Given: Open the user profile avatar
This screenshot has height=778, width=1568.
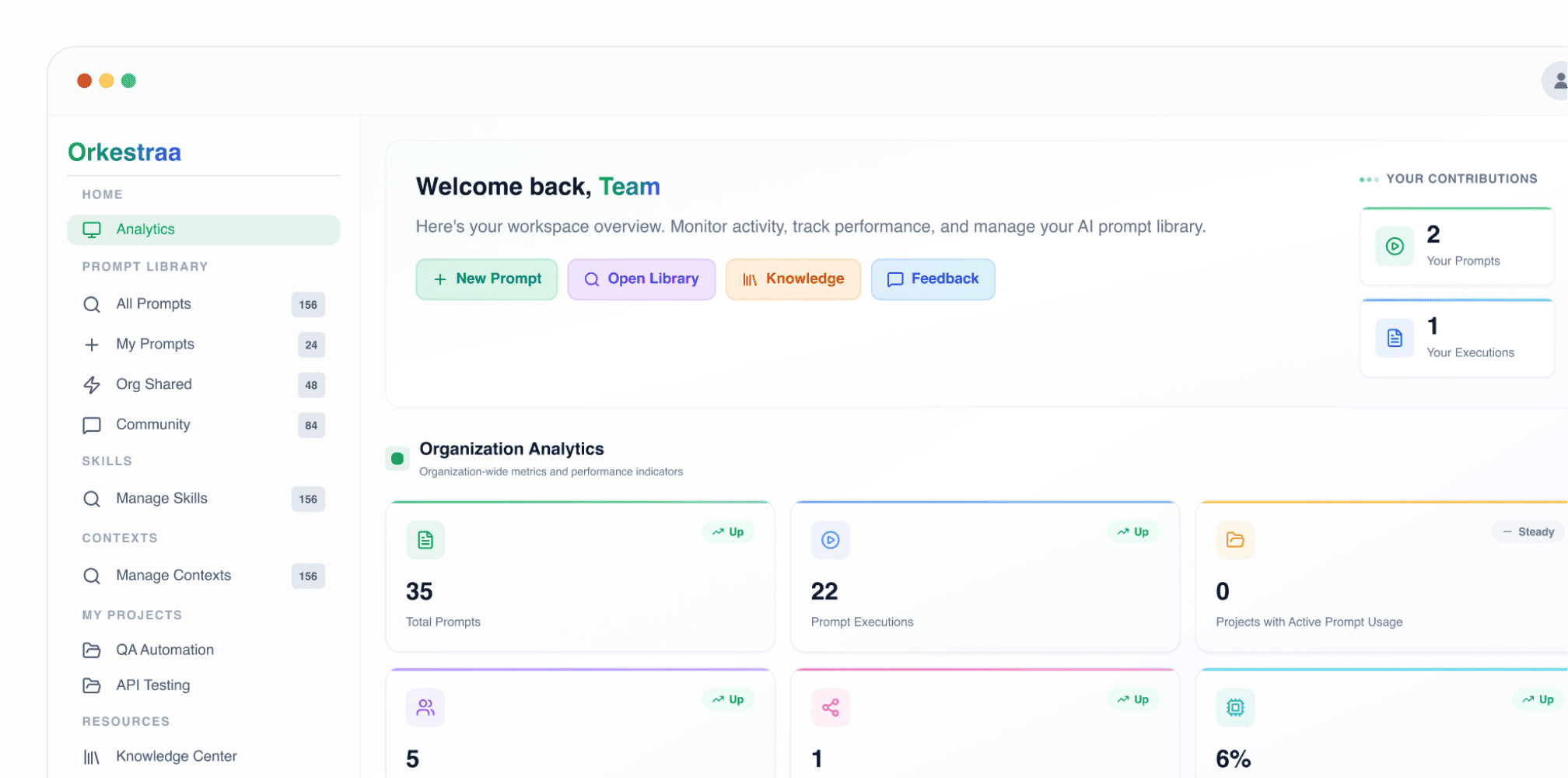Looking at the screenshot, I should click(x=1556, y=80).
